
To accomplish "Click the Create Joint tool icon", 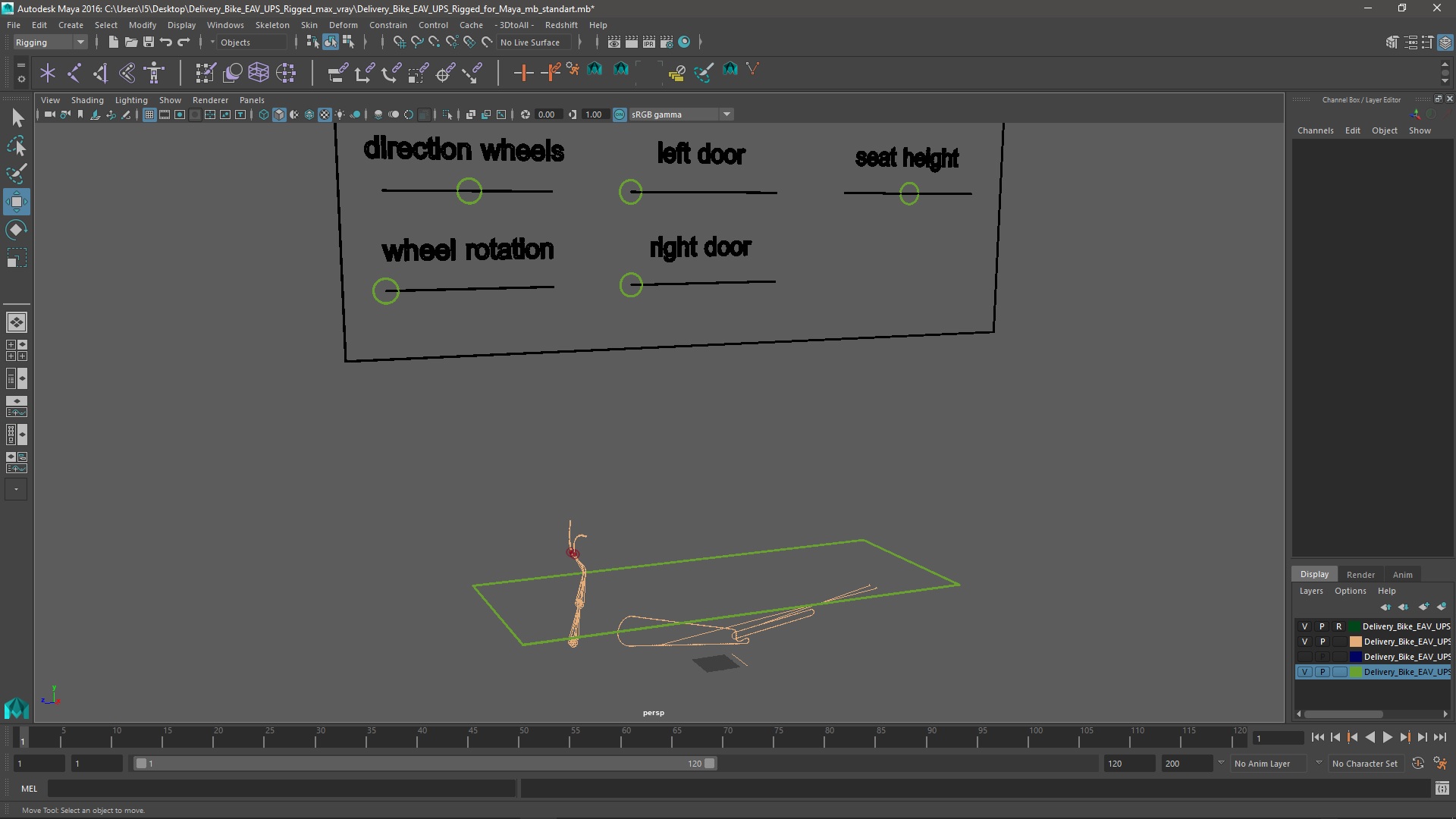I will point(74,73).
